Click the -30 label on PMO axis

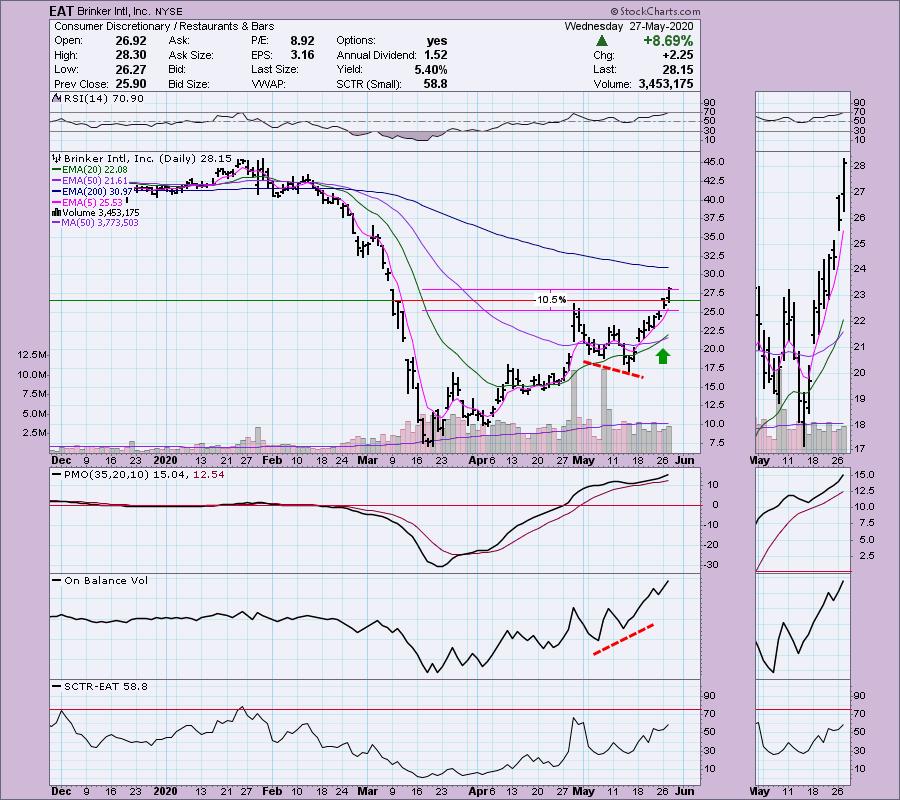tap(711, 565)
